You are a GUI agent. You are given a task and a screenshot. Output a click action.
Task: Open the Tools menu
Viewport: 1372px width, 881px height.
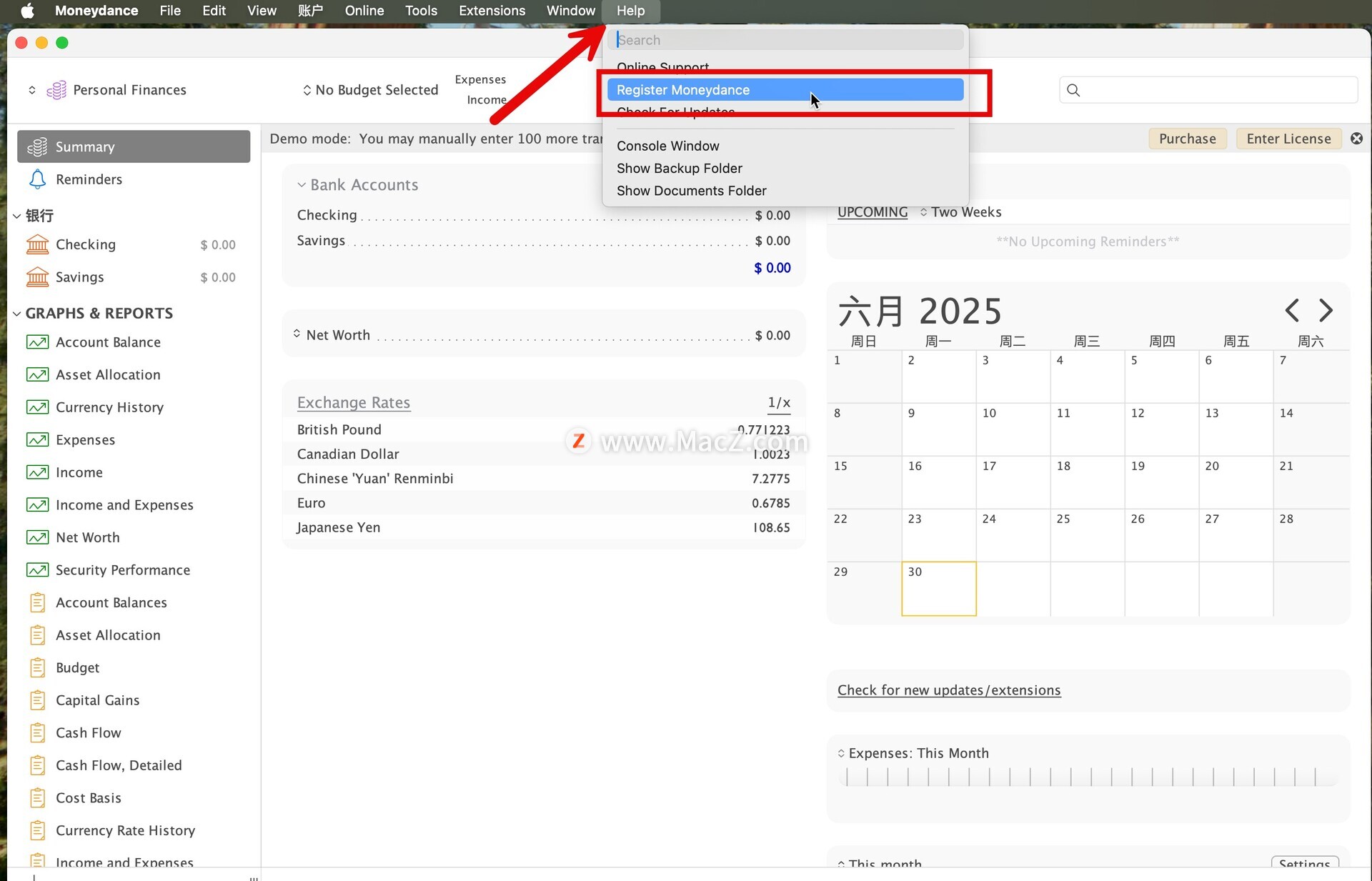(x=421, y=11)
